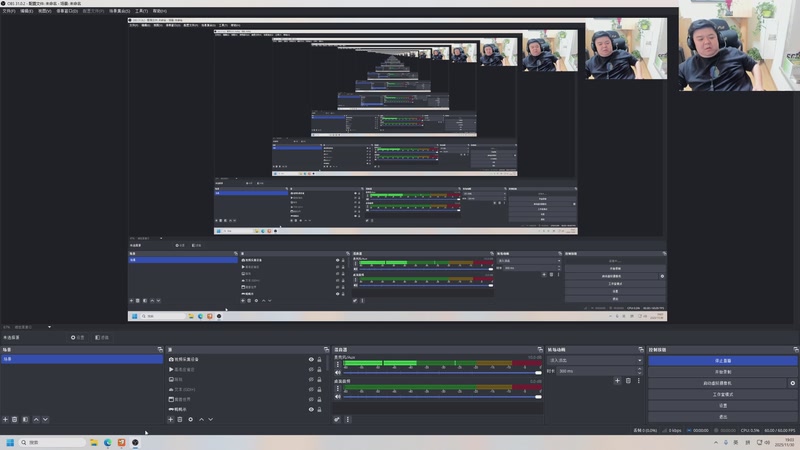Image resolution: width=800 pixels, height=450 pixels.
Task: Show the window capture source via eye
Action: (311, 399)
